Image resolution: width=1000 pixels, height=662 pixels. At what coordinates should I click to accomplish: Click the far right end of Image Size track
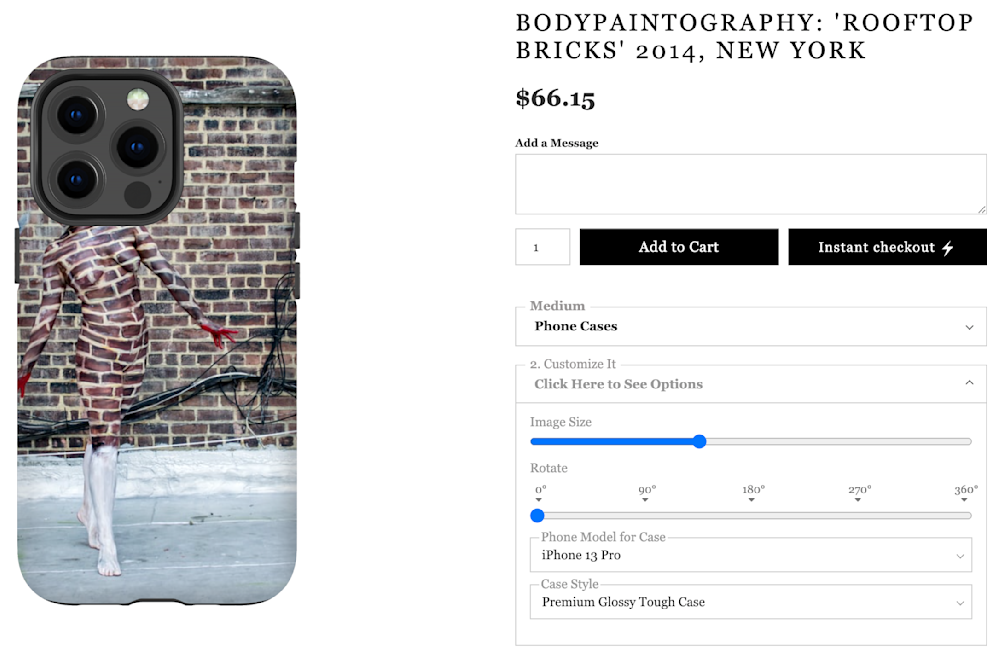[969, 441]
